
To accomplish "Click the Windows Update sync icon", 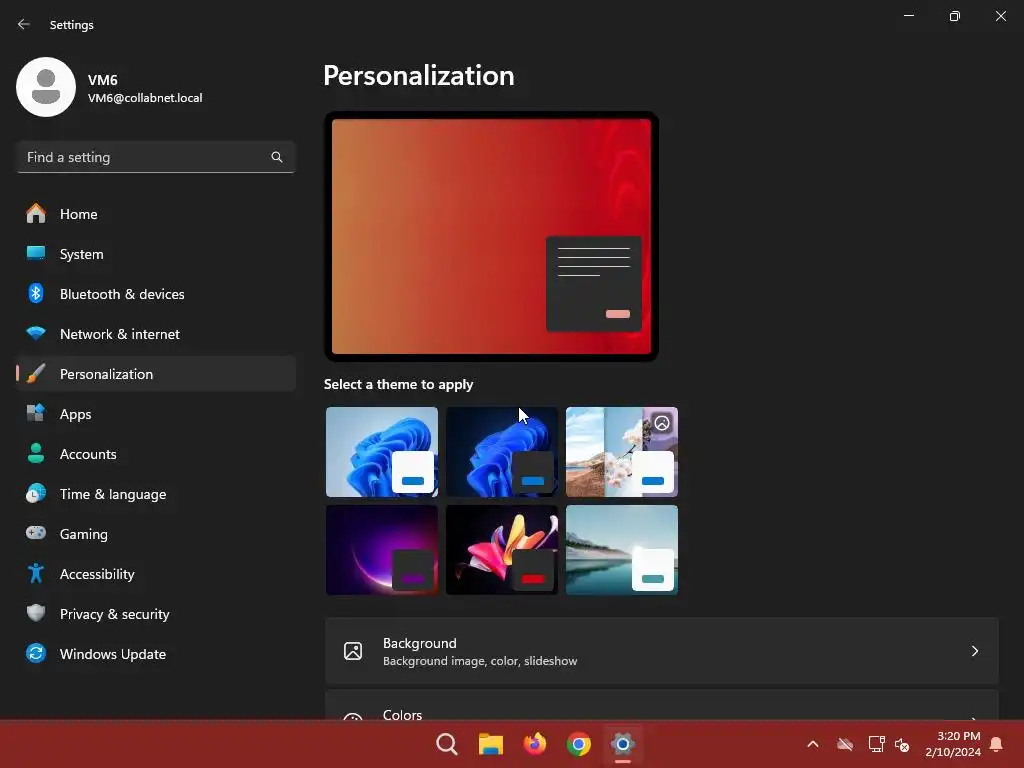I will (x=36, y=653).
